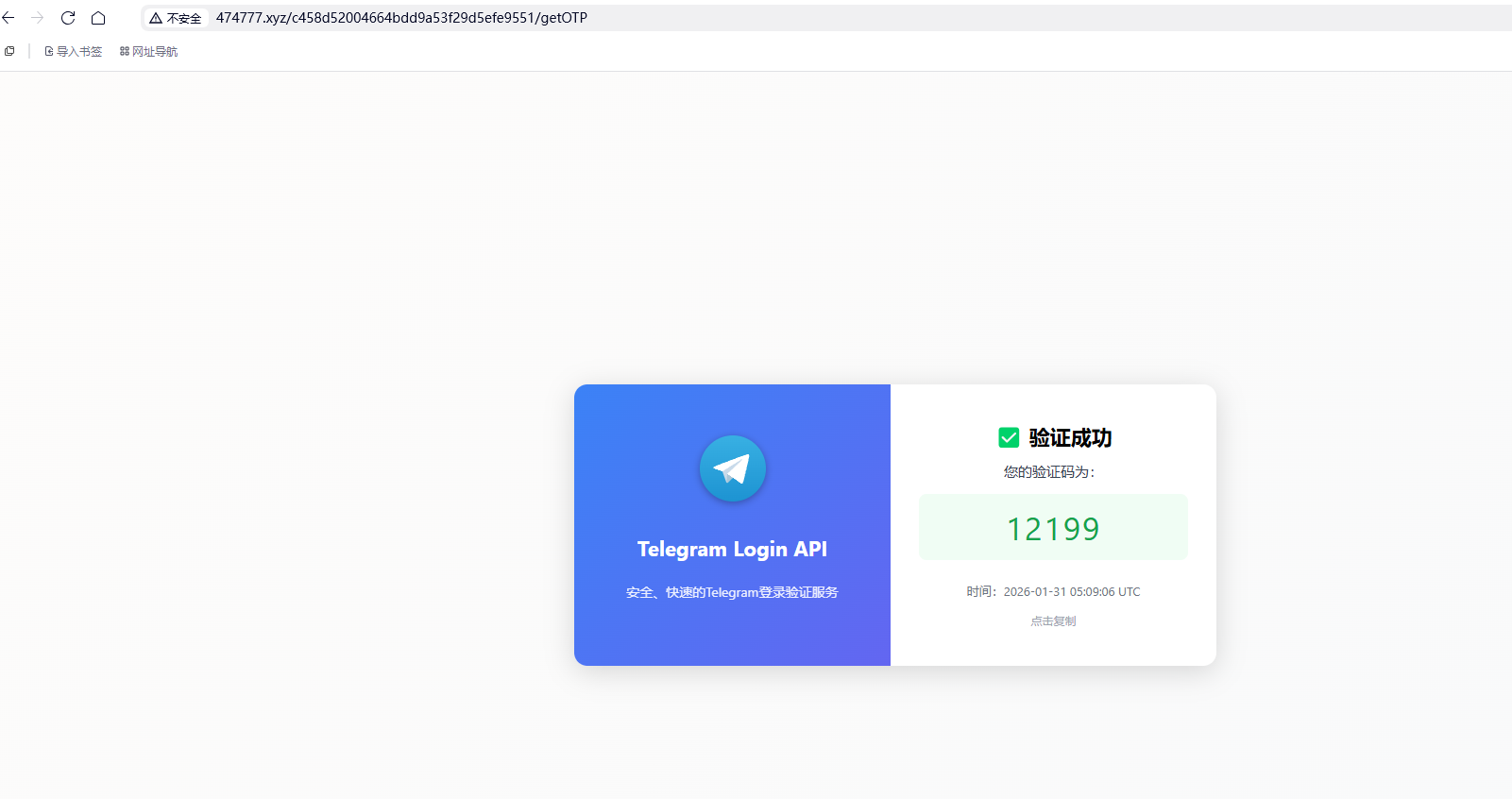Click the 2026-01-31 timestamp line
The height and width of the screenshot is (799, 1512).
[x=1053, y=591]
